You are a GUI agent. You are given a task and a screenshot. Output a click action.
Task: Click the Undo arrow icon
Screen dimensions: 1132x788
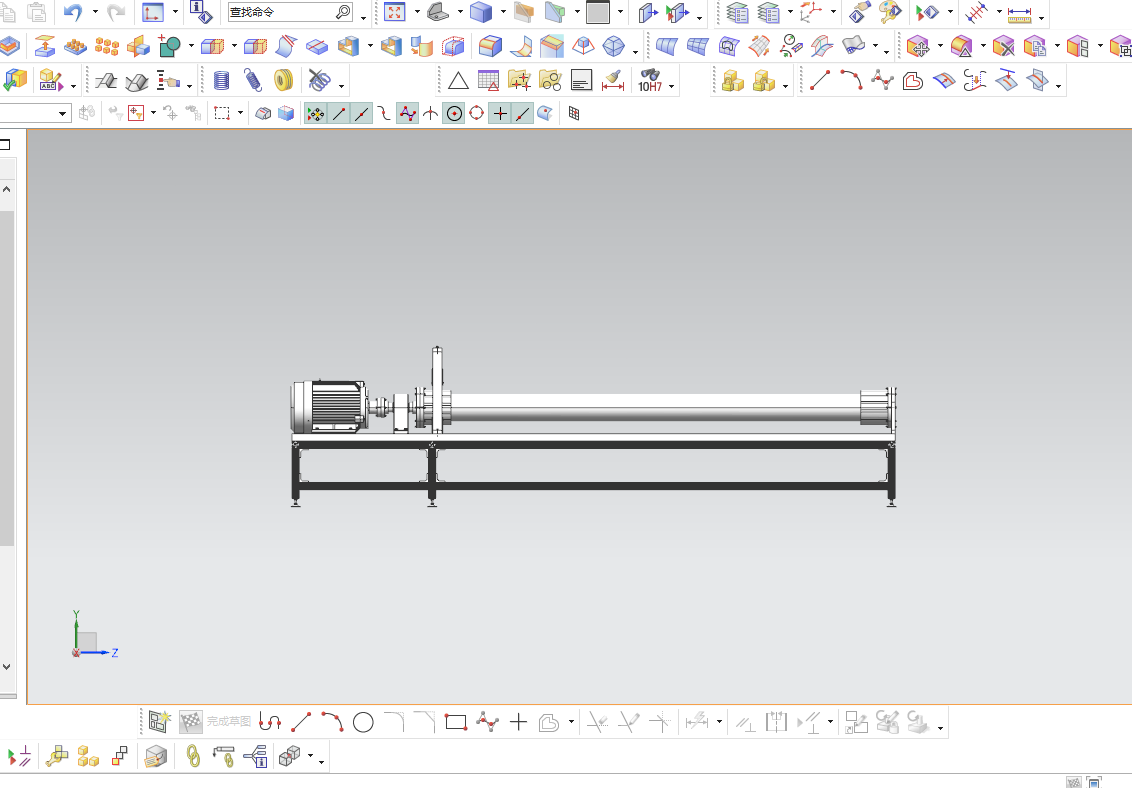[73, 12]
